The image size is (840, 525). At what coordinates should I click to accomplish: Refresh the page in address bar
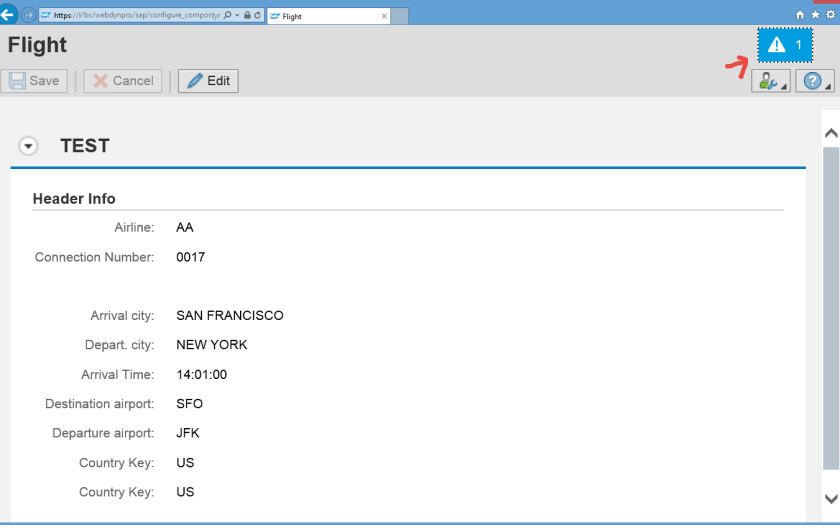[x=258, y=15]
